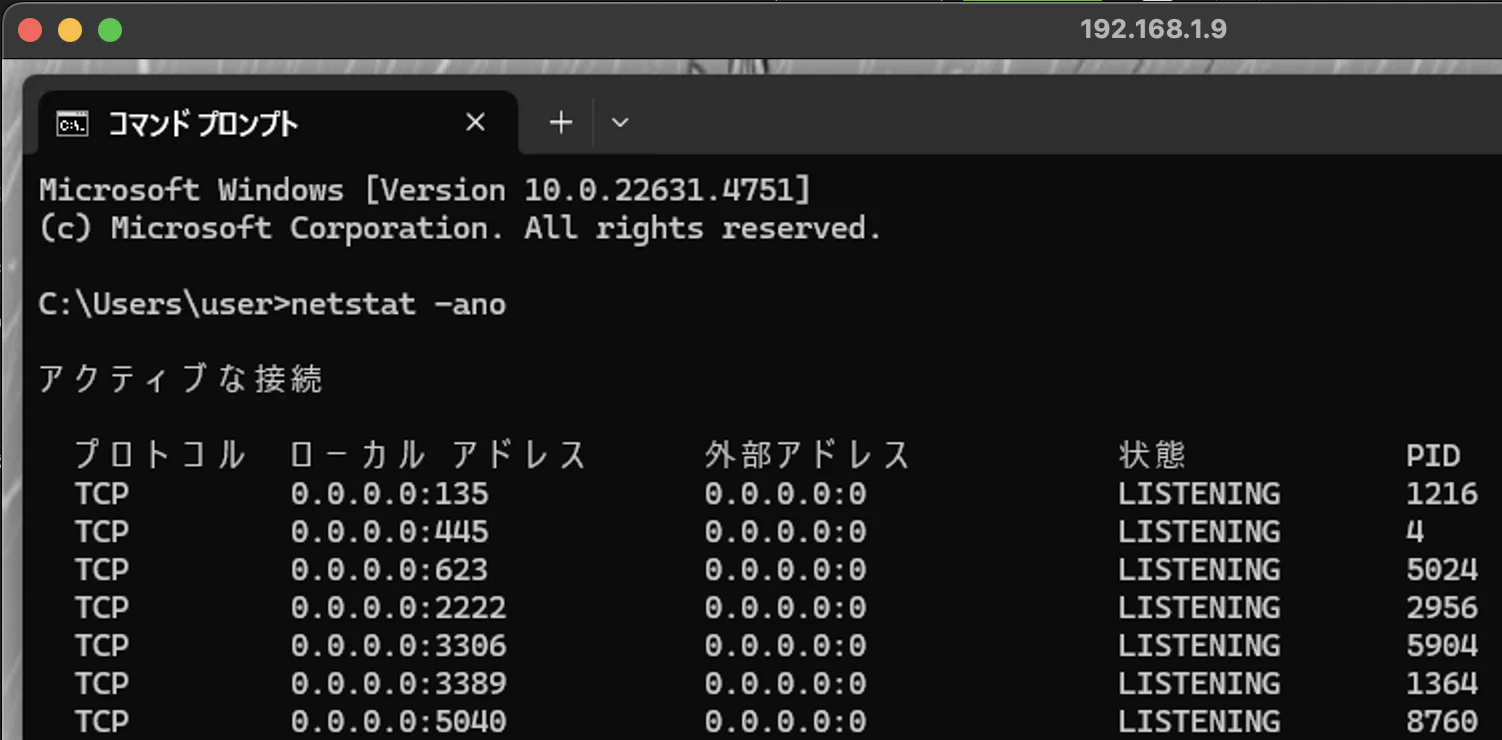The width and height of the screenshot is (1502, 740).
Task: Click PID value 4 on port 445 row
Action: [1415, 532]
